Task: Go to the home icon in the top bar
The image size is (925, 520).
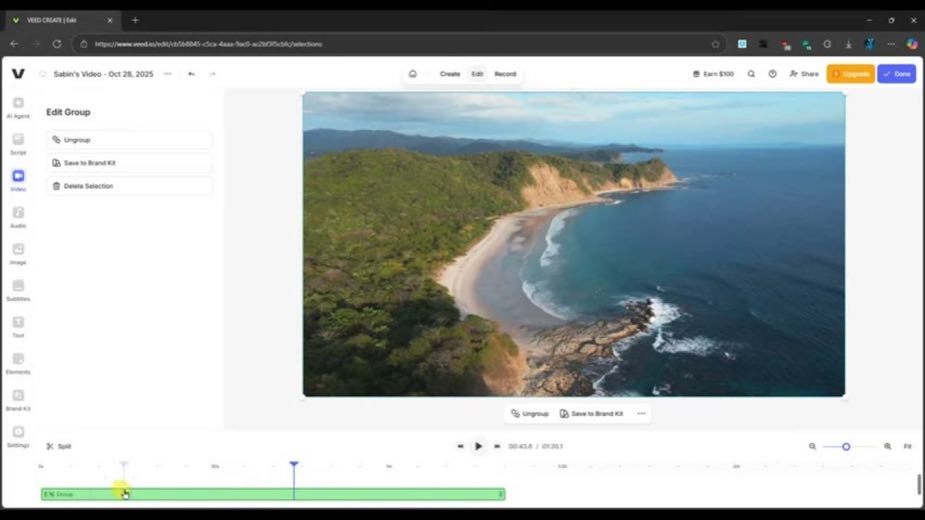Action: coord(413,74)
